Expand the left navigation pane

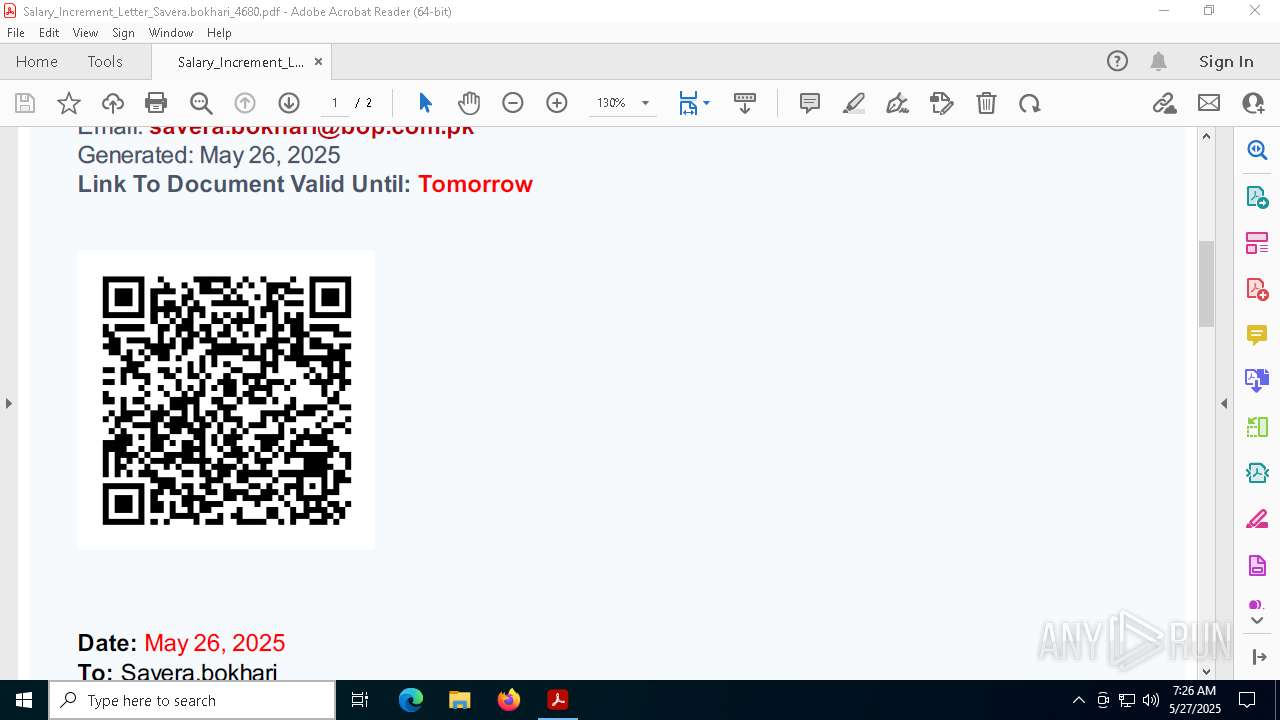[x=8, y=403]
